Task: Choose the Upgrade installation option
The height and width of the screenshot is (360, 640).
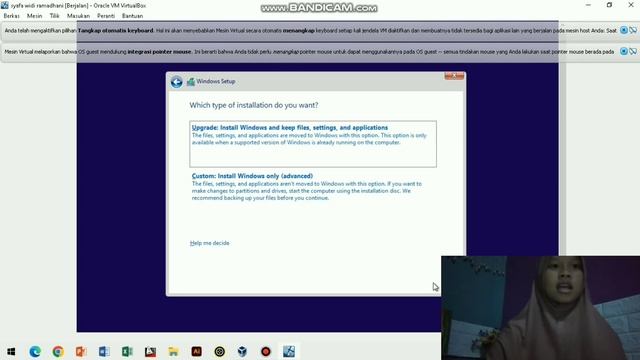Action: (x=313, y=144)
